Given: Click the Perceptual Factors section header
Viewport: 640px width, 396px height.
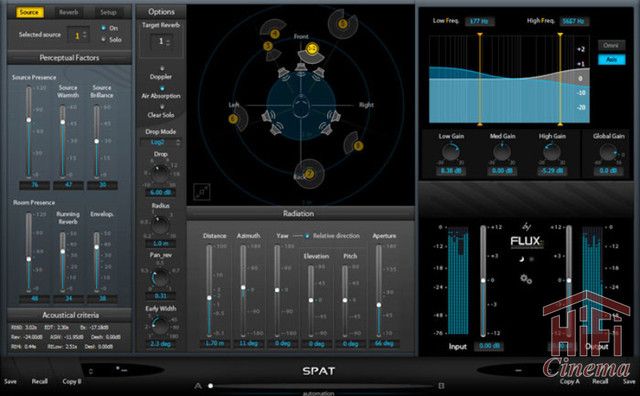Looking at the screenshot, I should pos(69,58).
